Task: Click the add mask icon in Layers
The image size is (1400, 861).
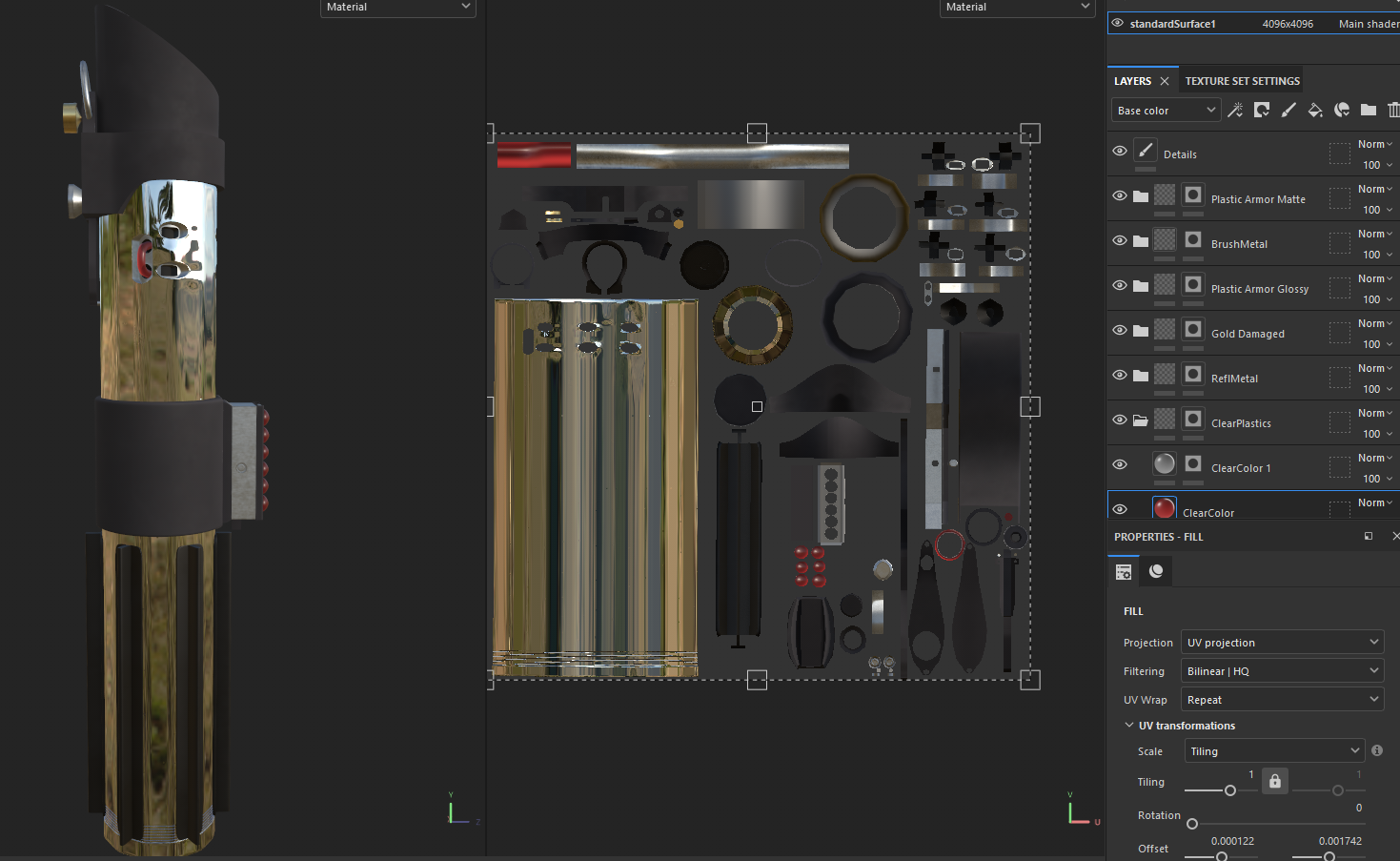Action: pyautogui.click(x=1262, y=111)
